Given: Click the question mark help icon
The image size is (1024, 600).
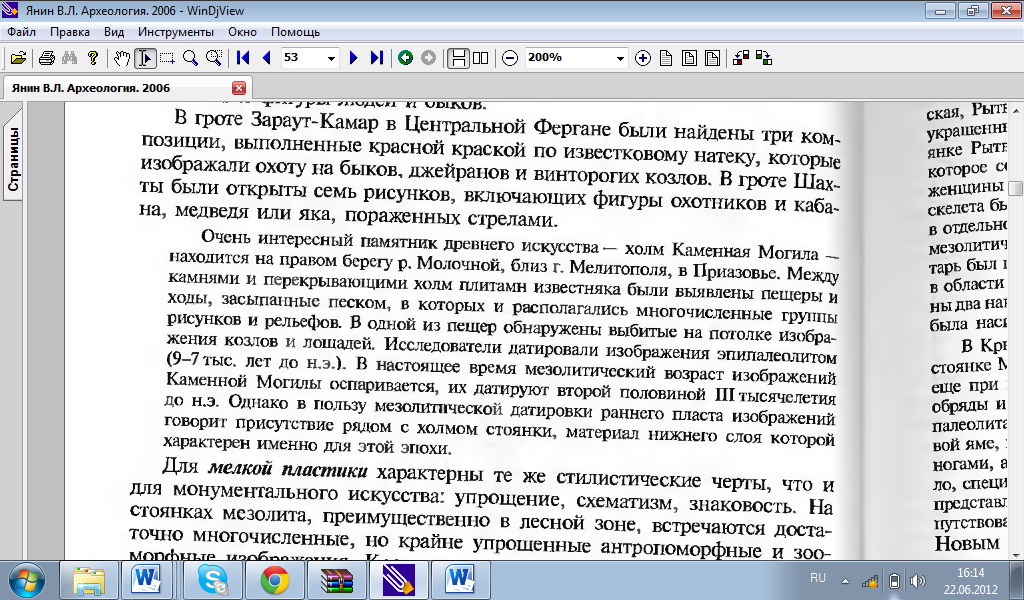Looking at the screenshot, I should (x=93, y=58).
